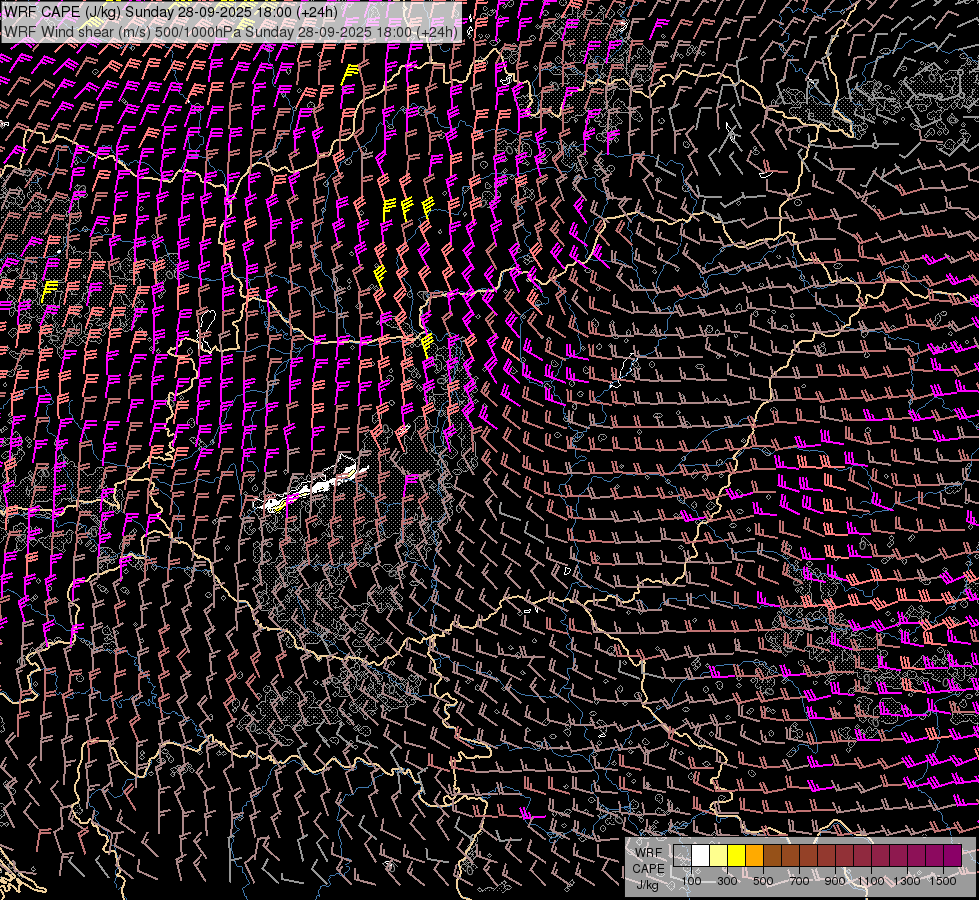Click the "300" legend scale label
Screen dimensions: 979x900
tap(727, 881)
